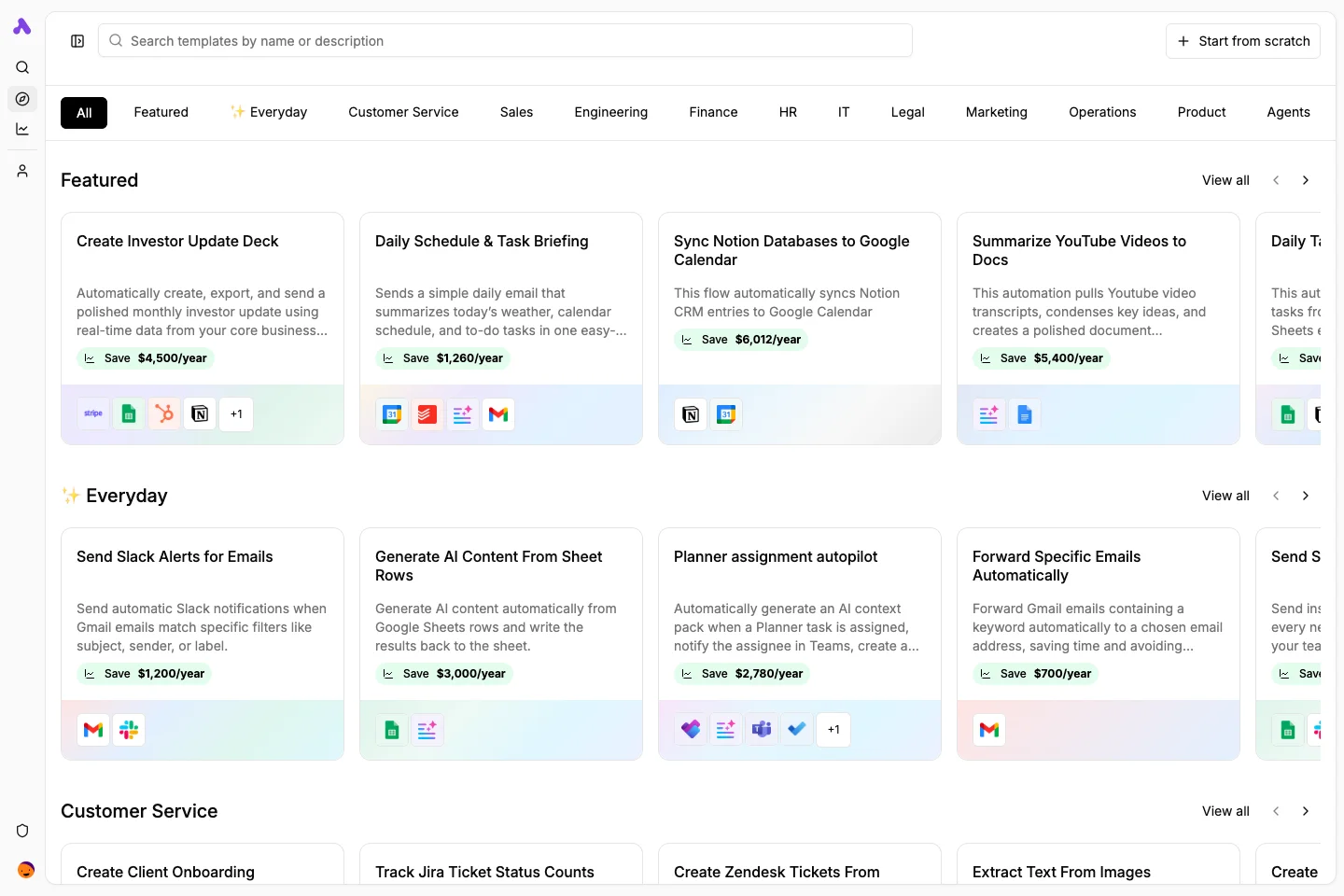The image size is (1344, 896).
Task: Click Google Calendar icon on Sync Notion card
Action: (726, 413)
